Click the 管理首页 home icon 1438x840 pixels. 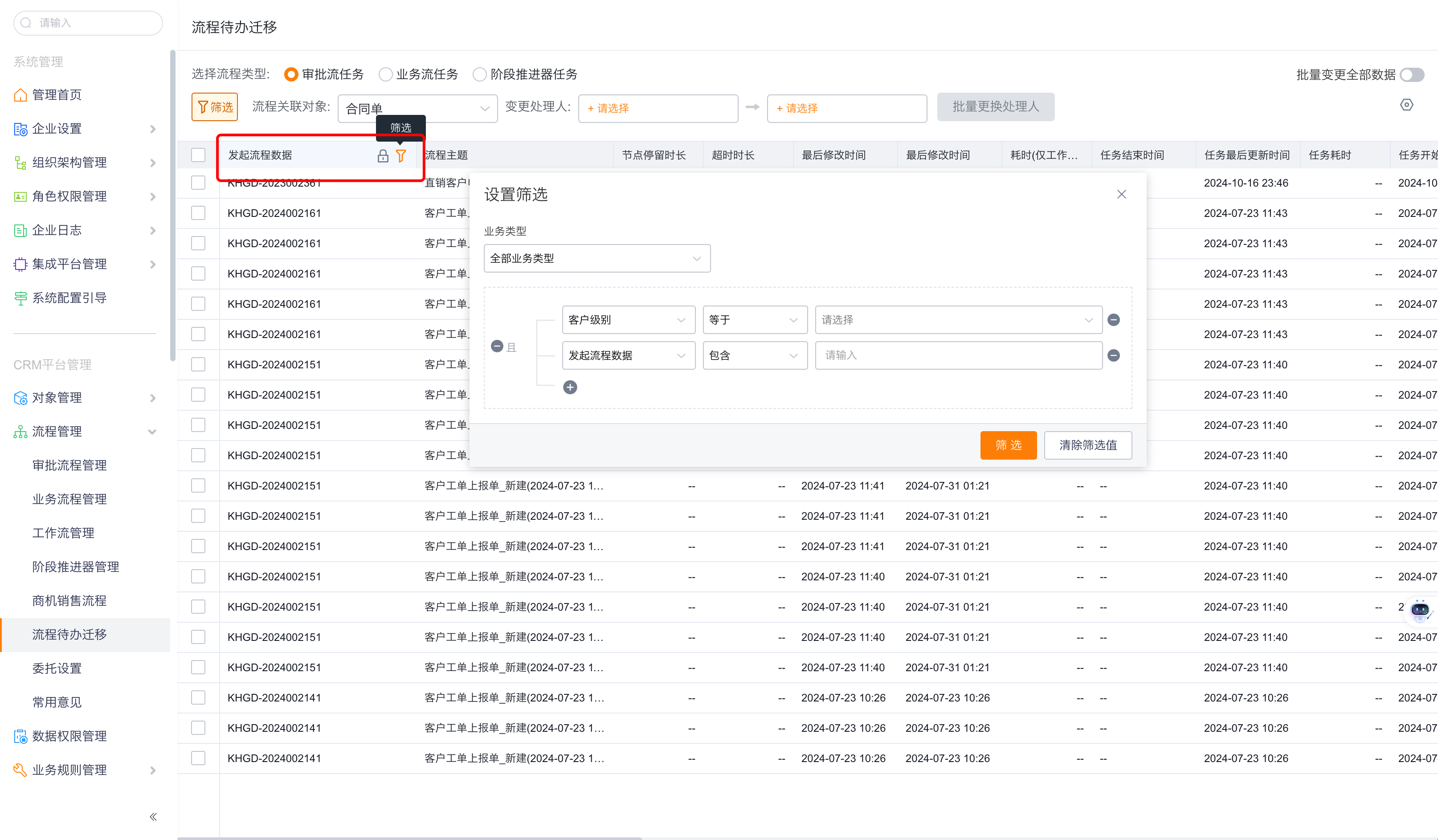(x=20, y=95)
